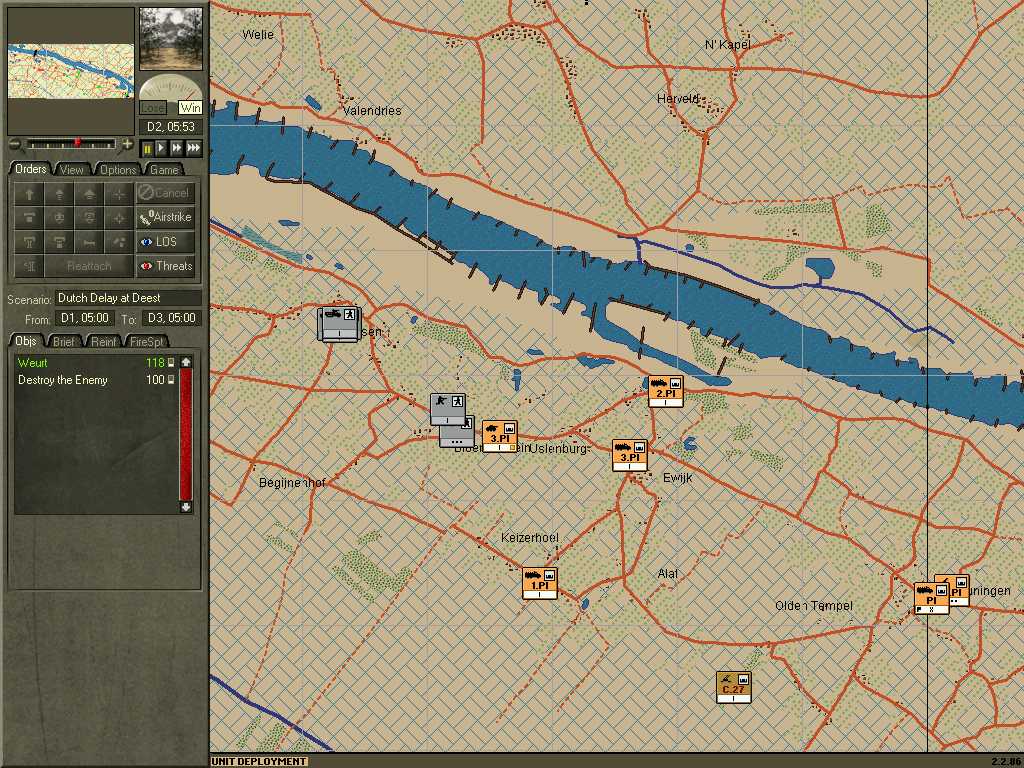Click the Welie map label
1024x768 pixels.
[x=258, y=35]
